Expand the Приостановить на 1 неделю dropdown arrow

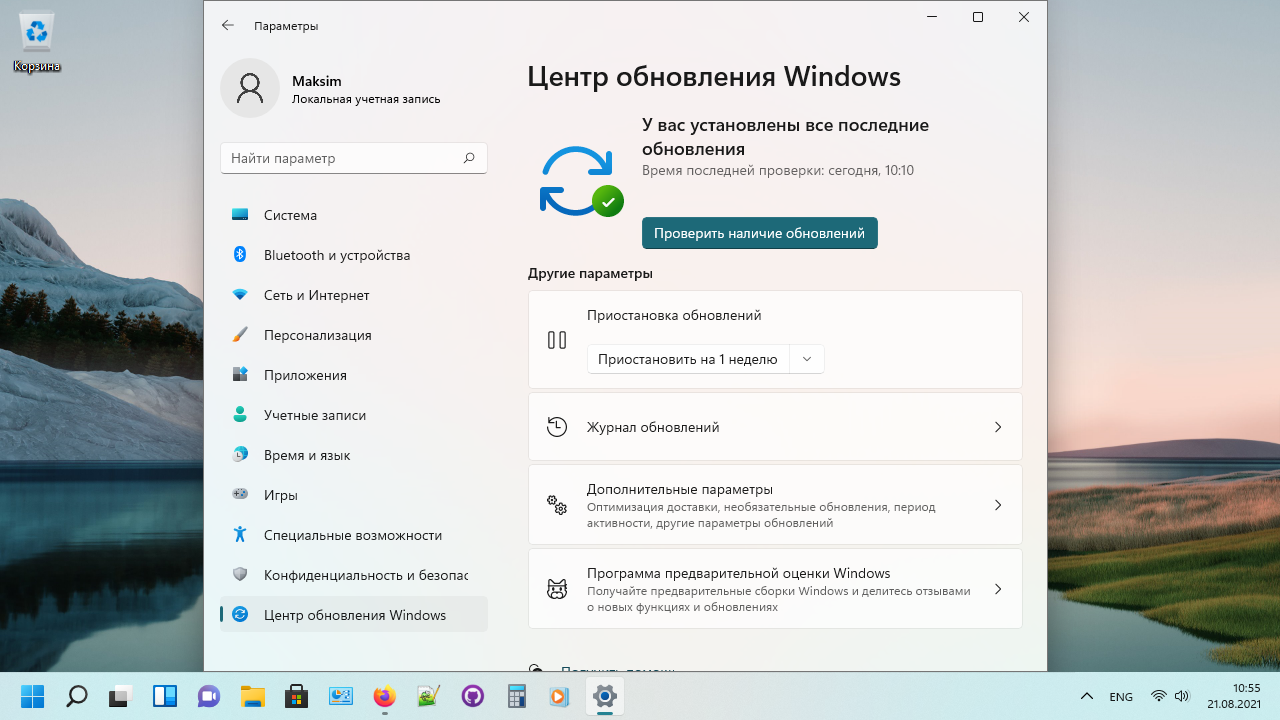pos(807,359)
